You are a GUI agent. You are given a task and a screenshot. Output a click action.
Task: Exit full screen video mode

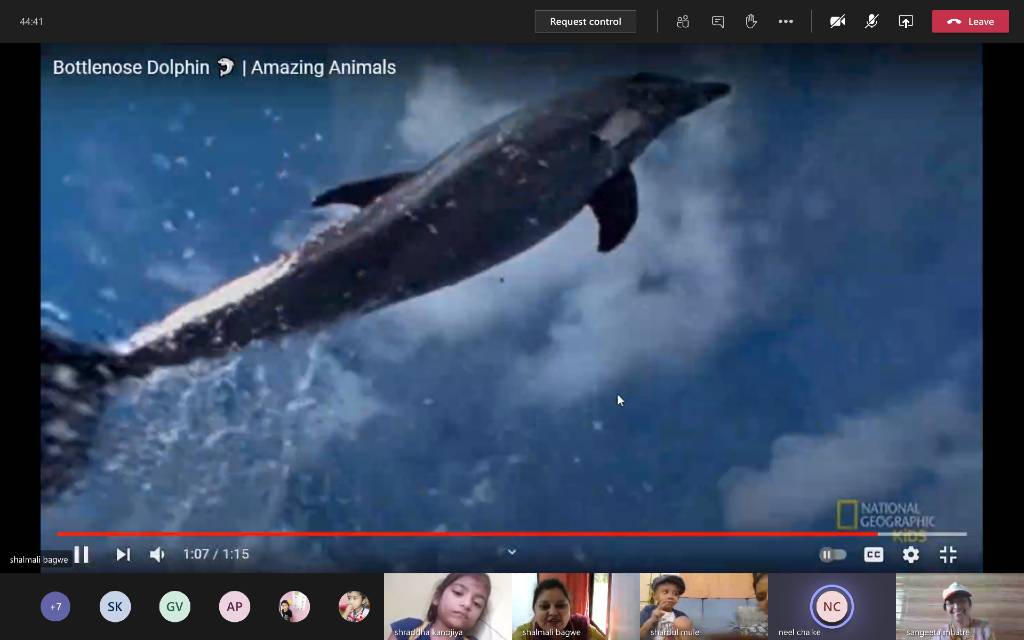(948, 554)
